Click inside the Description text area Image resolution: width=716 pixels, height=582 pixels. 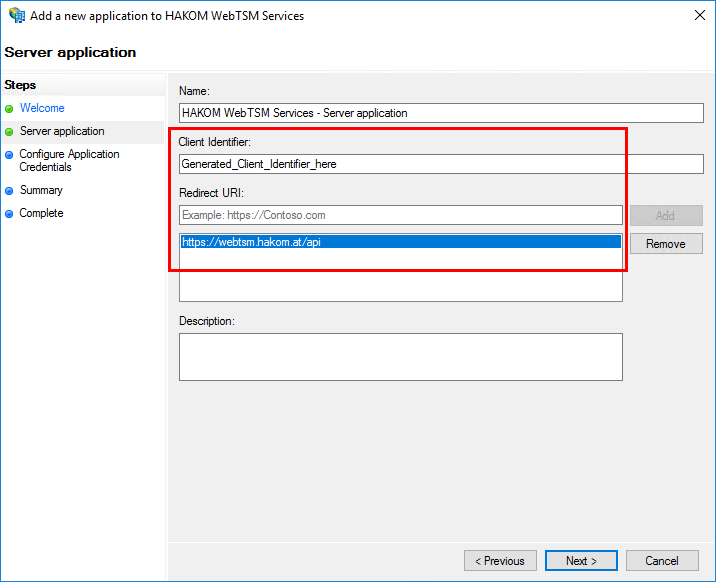tap(400, 356)
